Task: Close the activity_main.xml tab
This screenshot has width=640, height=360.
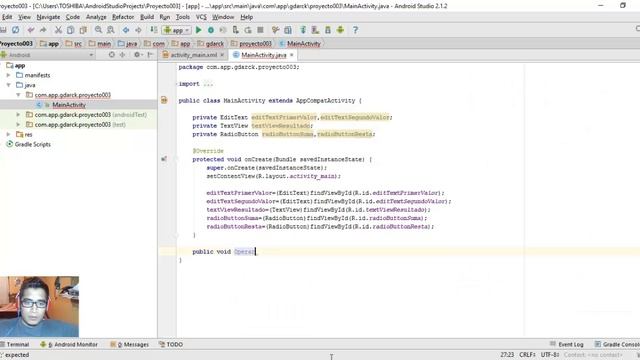Action: click(222, 55)
